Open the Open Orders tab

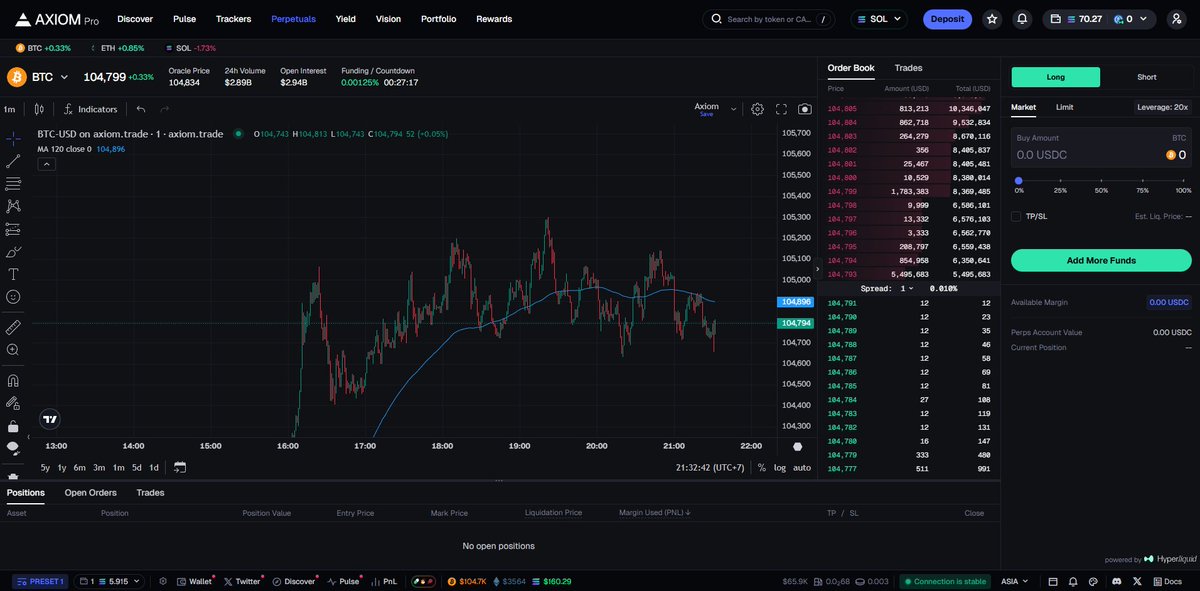[91, 493]
